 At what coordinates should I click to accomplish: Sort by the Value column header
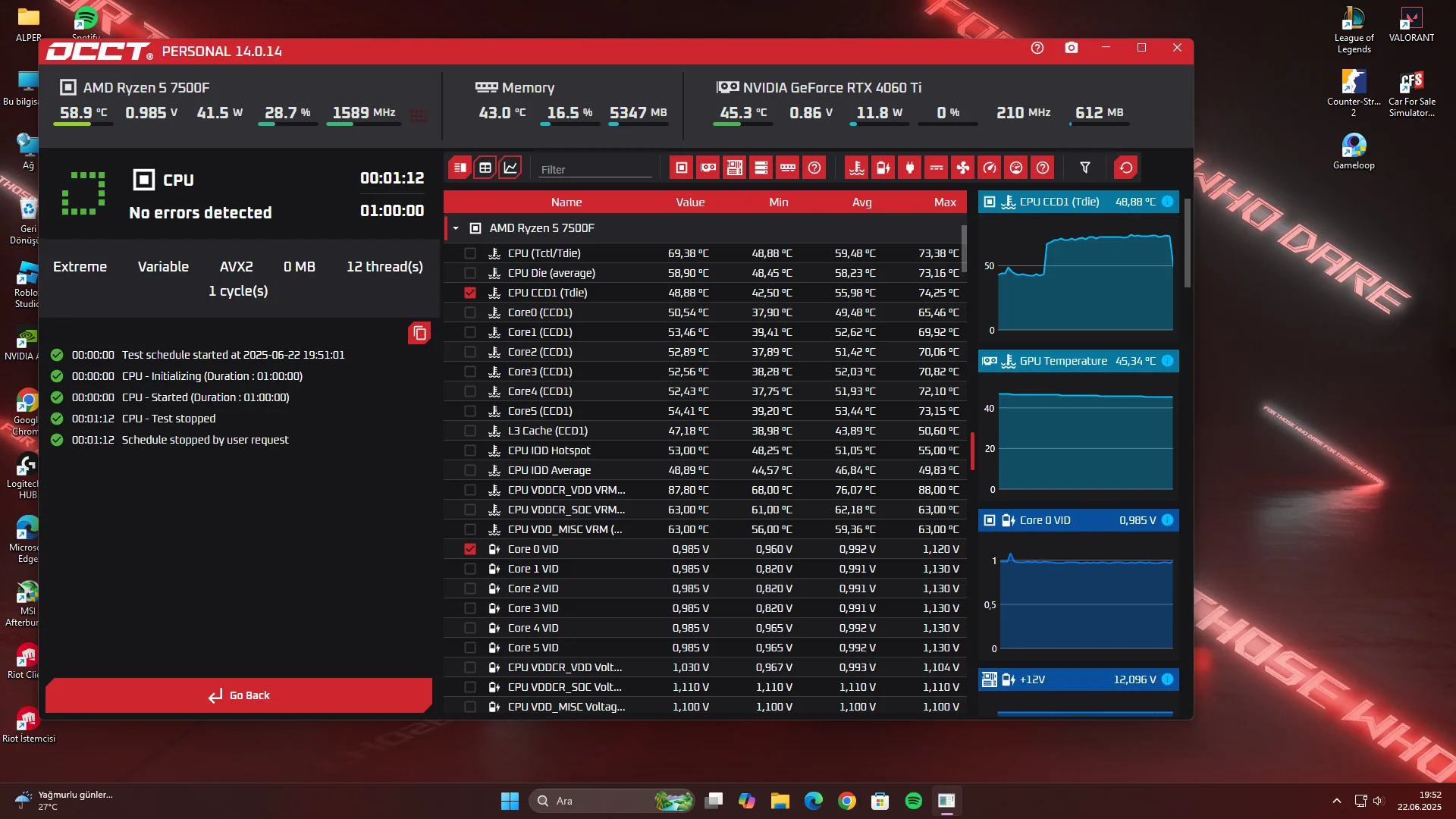pyautogui.click(x=690, y=202)
